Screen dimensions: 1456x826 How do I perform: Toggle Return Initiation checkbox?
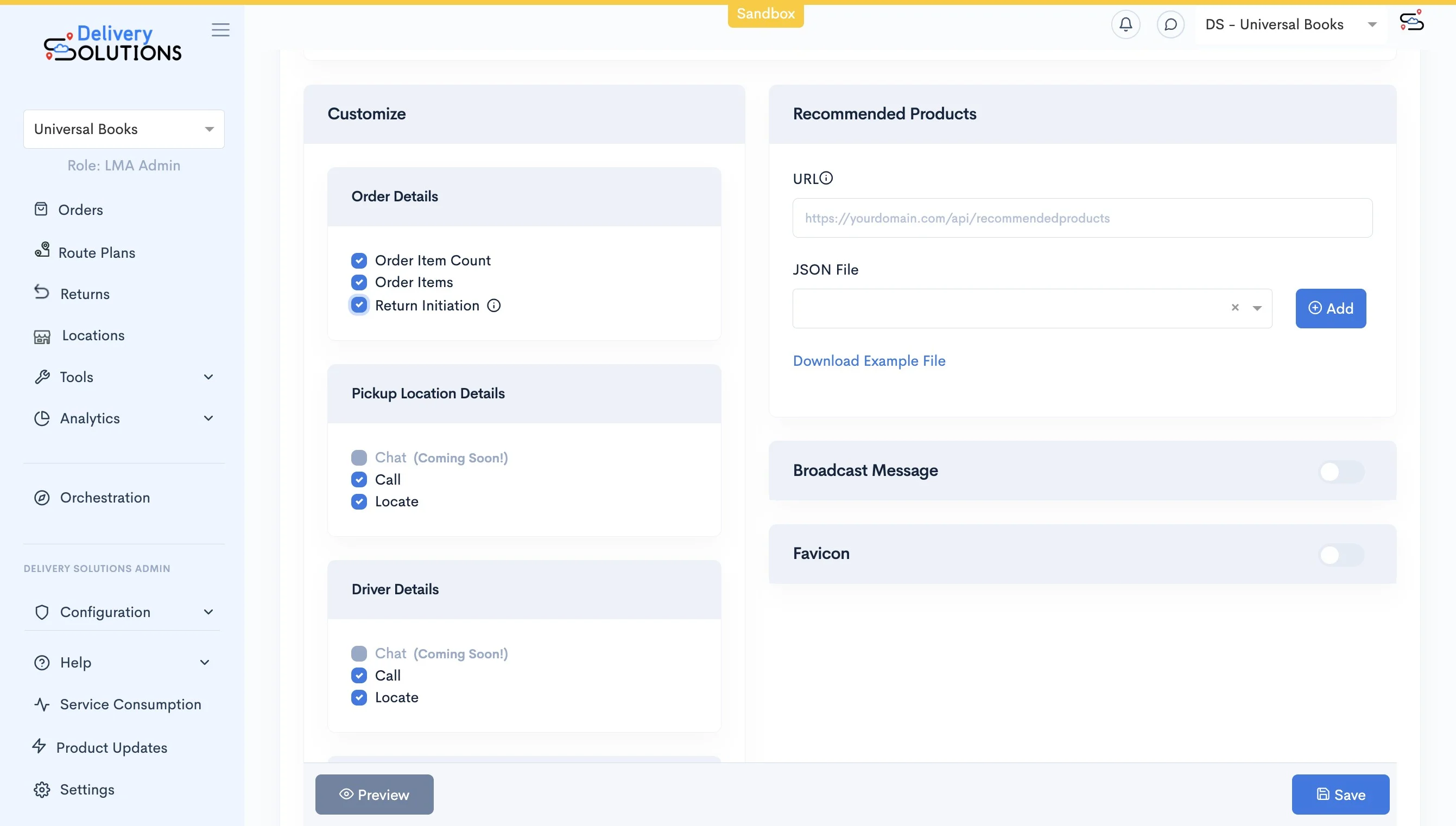(359, 305)
